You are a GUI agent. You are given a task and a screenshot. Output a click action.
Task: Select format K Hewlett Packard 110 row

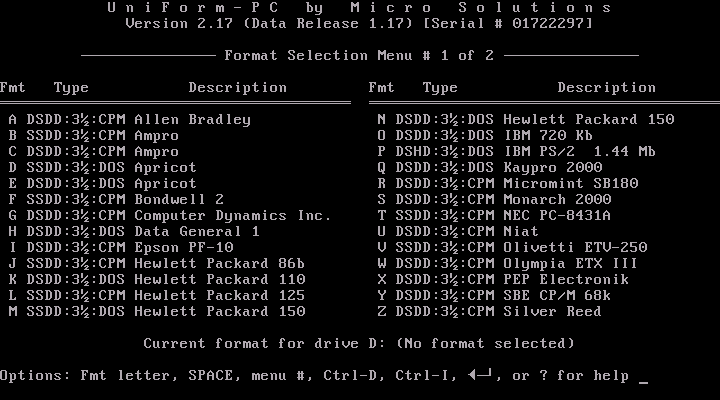[157, 279]
